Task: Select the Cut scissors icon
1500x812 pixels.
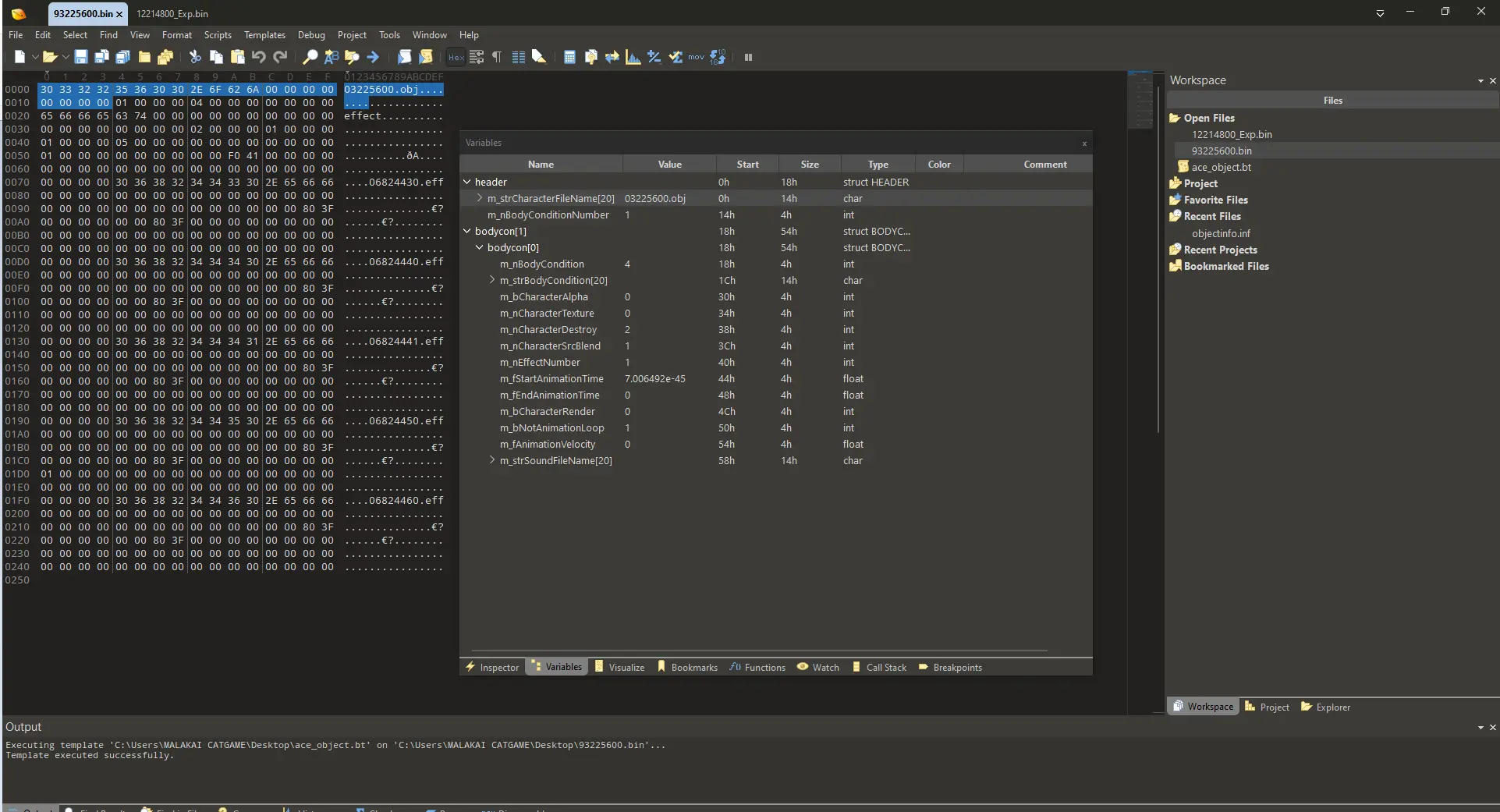Action: (x=195, y=57)
